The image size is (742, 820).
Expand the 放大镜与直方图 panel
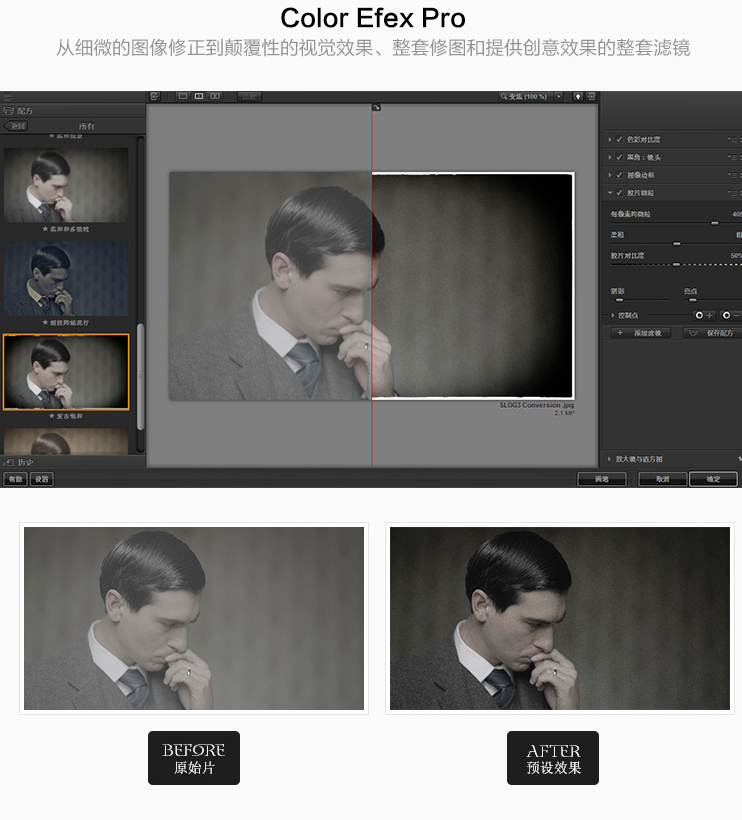pos(609,459)
